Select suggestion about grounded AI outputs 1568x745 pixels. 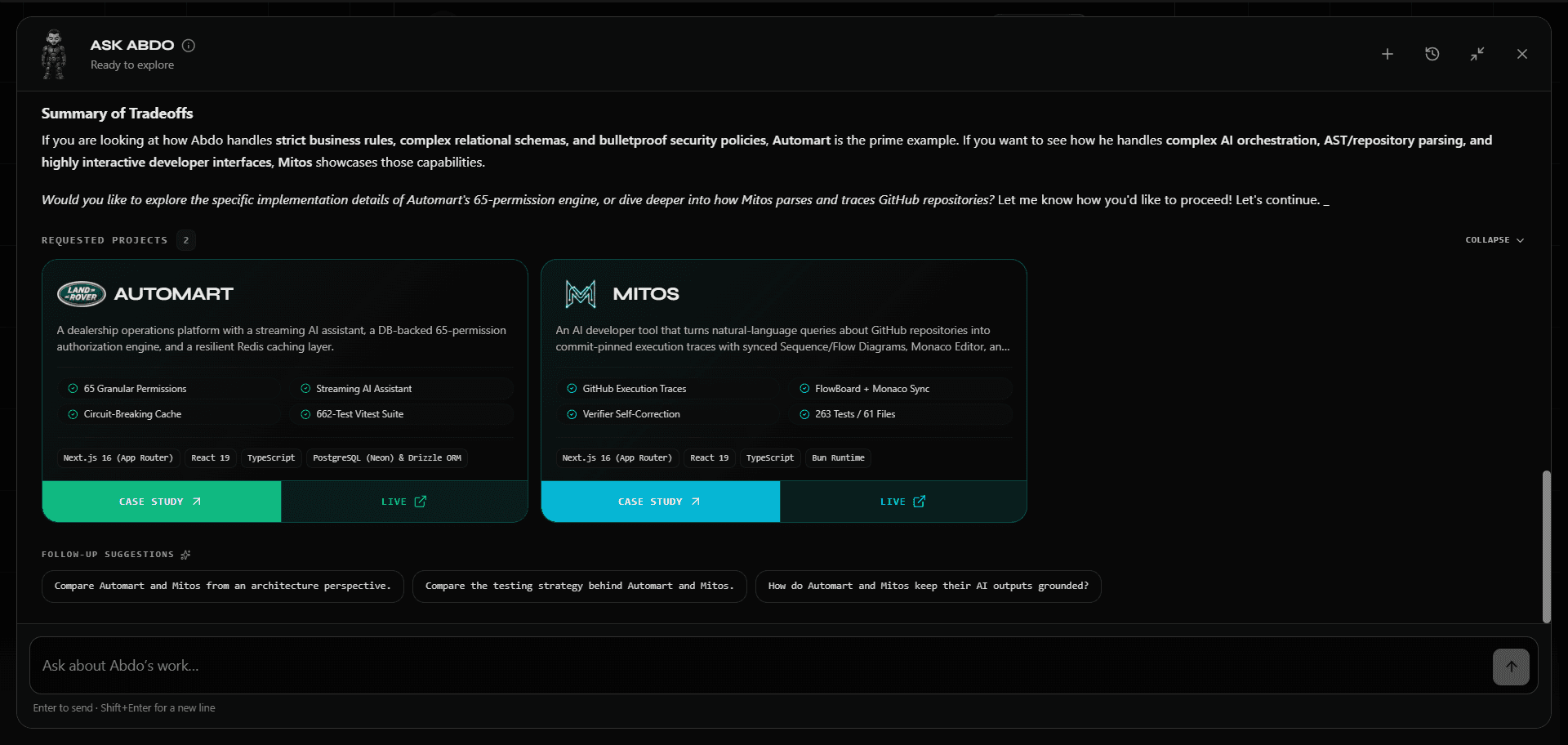point(929,587)
